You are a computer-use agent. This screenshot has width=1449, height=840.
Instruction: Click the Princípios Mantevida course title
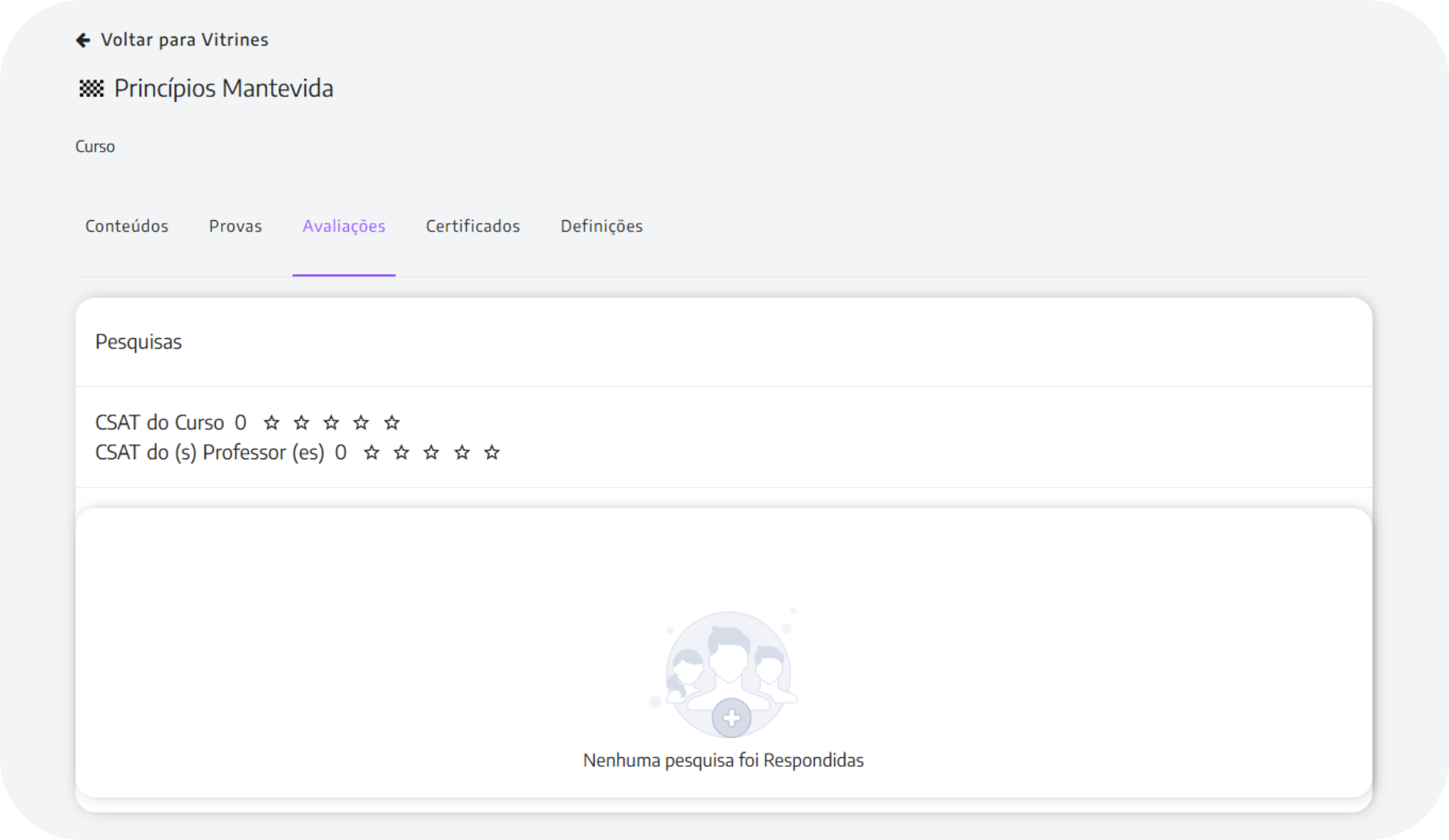(x=223, y=89)
